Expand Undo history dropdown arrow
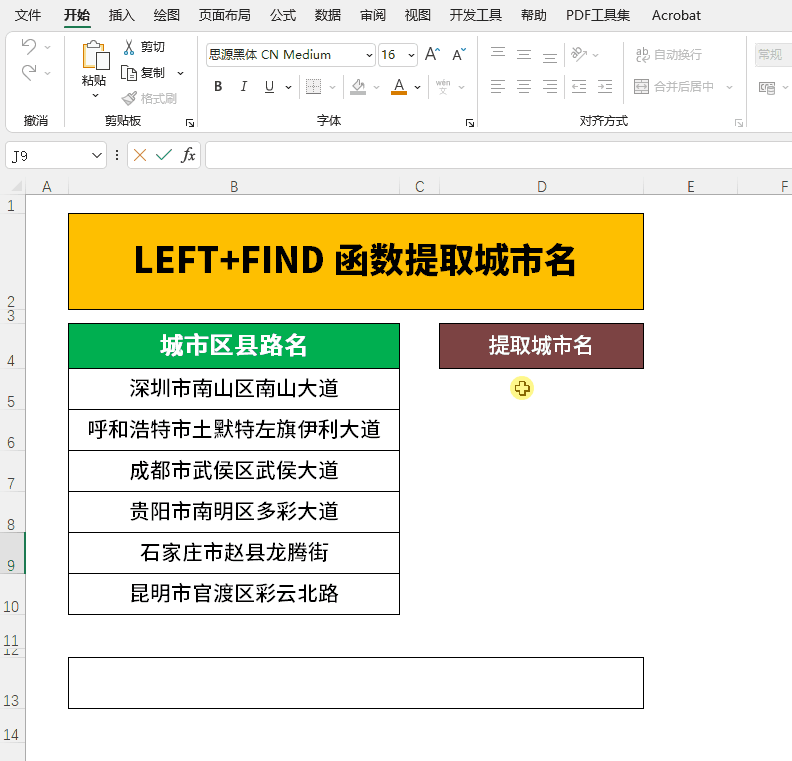792x761 pixels. [x=47, y=47]
